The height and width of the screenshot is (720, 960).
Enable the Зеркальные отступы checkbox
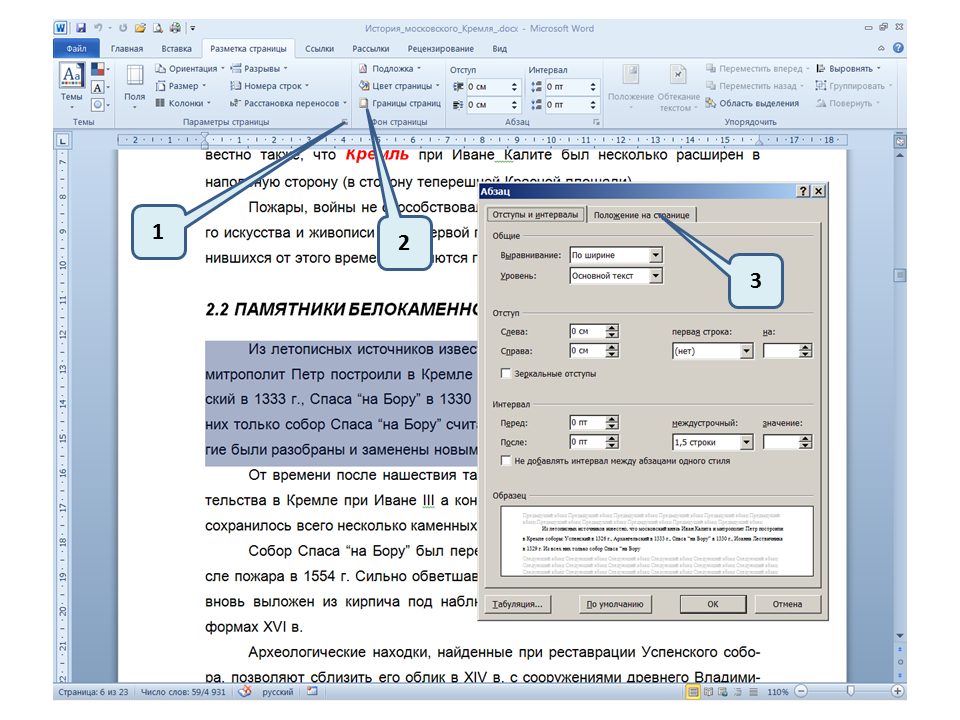506,373
